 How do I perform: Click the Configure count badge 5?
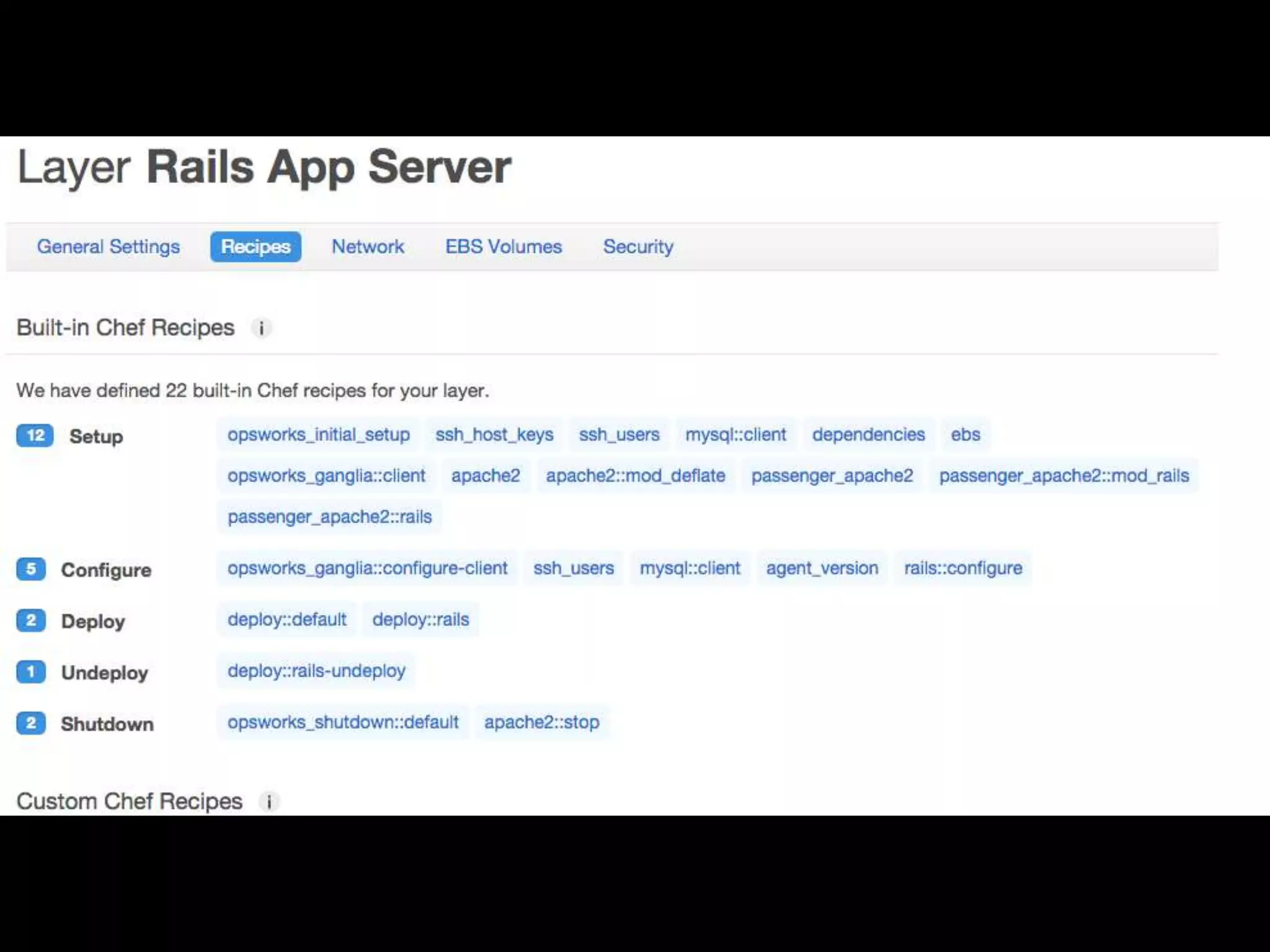click(x=31, y=569)
